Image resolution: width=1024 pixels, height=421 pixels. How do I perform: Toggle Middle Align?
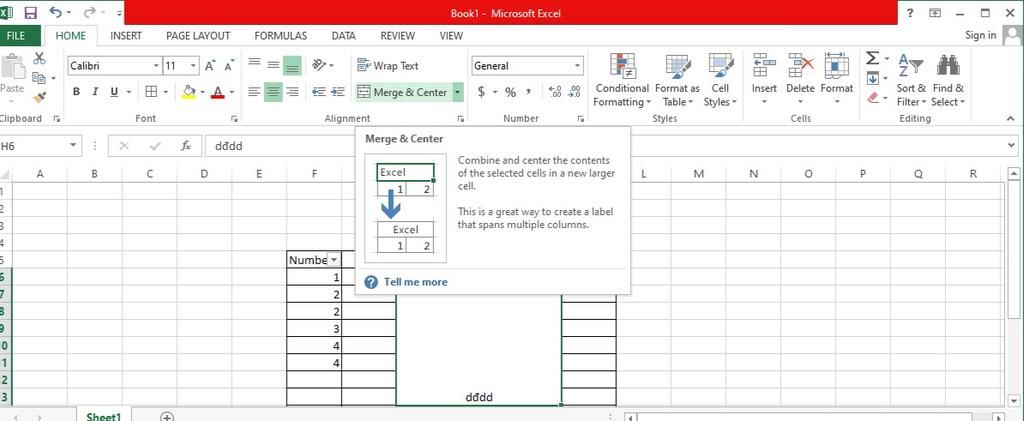click(x=274, y=65)
